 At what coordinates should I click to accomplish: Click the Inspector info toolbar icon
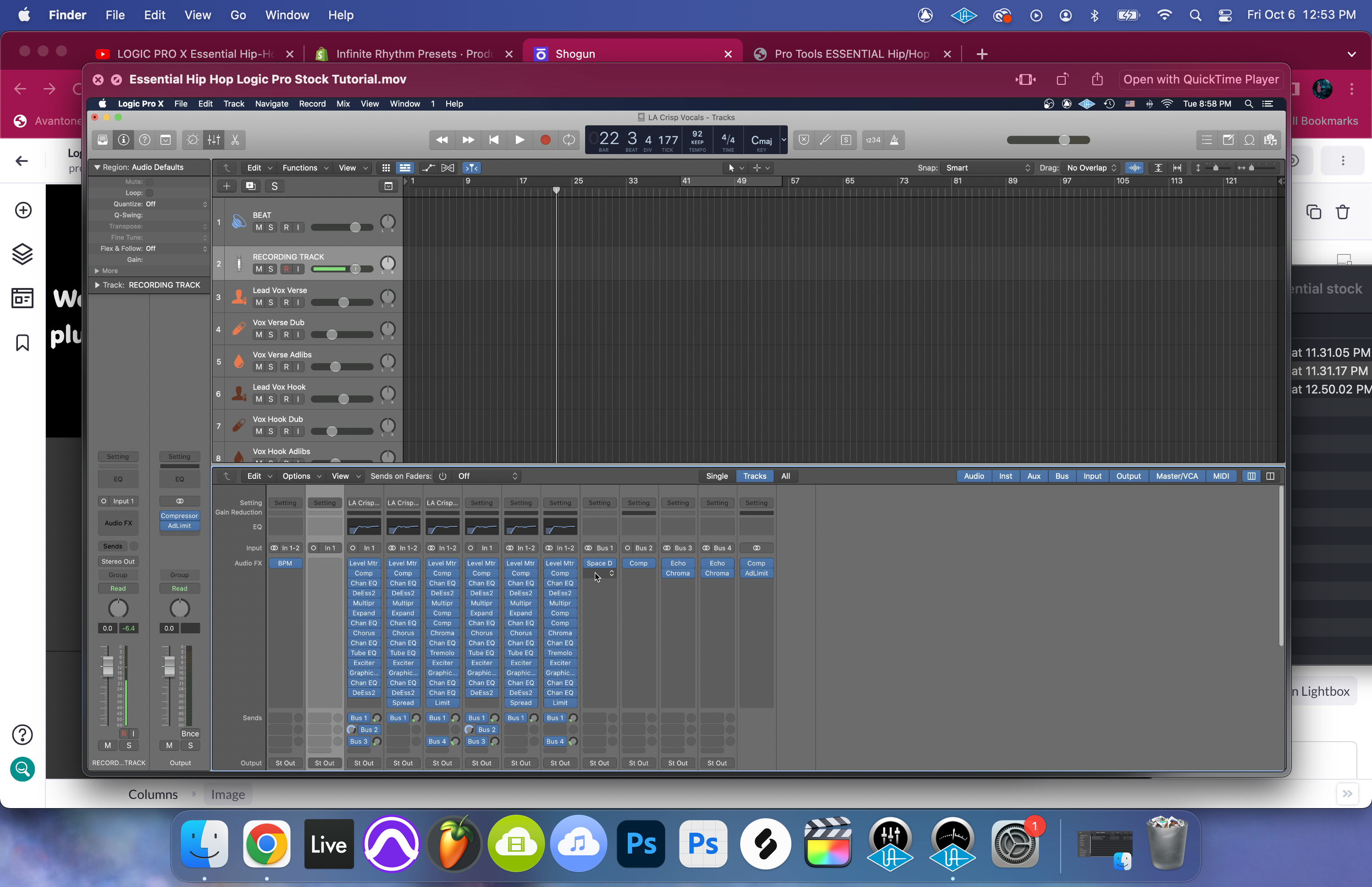point(123,140)
